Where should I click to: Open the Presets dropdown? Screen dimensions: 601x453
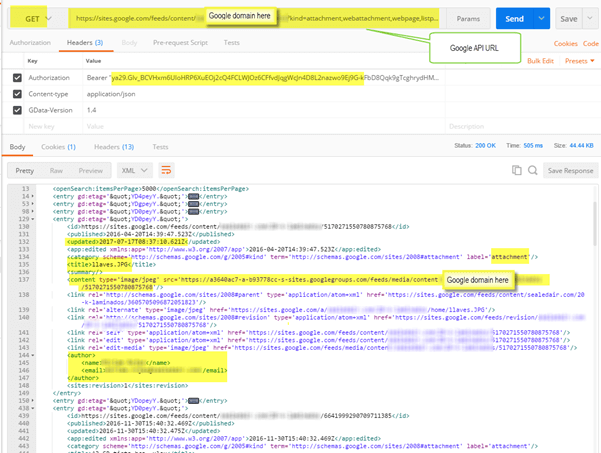pos(575,61)
